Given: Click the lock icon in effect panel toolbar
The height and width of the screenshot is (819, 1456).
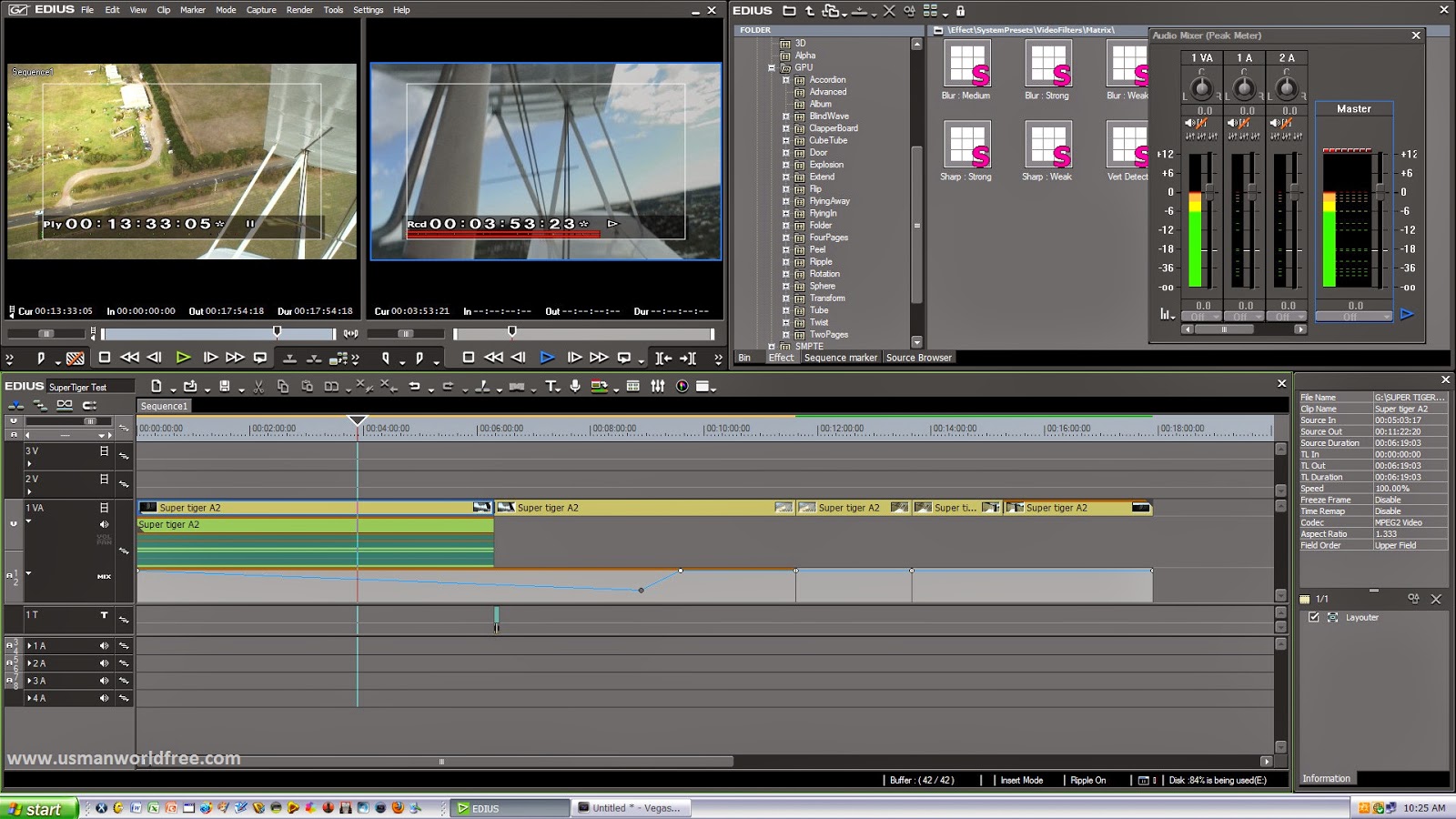Looking at the screenshot, I should click(960, 11).
